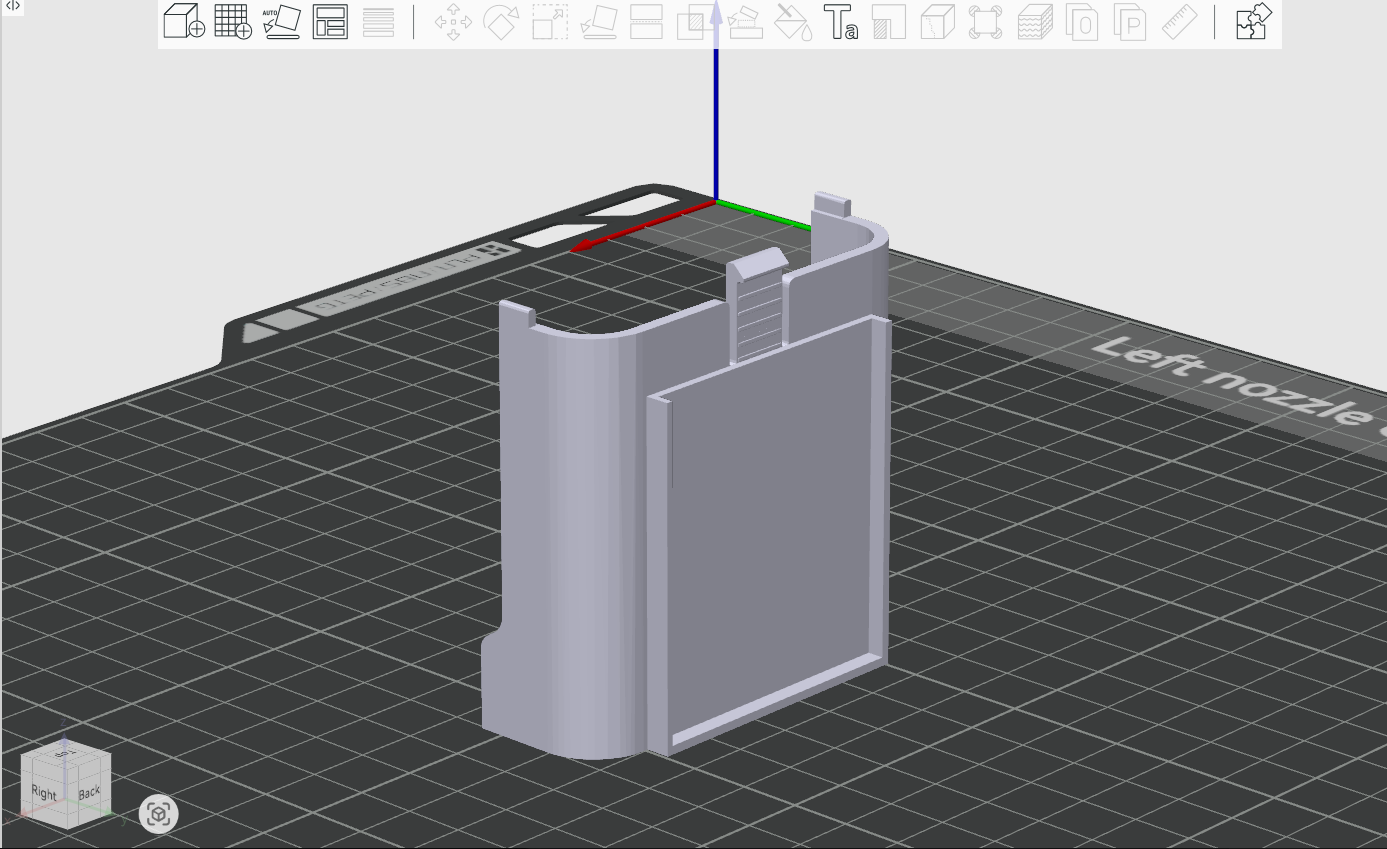The image size is (1387, 849).
Task: Click the Back face of the view cube
Action: tap(89, 792)
